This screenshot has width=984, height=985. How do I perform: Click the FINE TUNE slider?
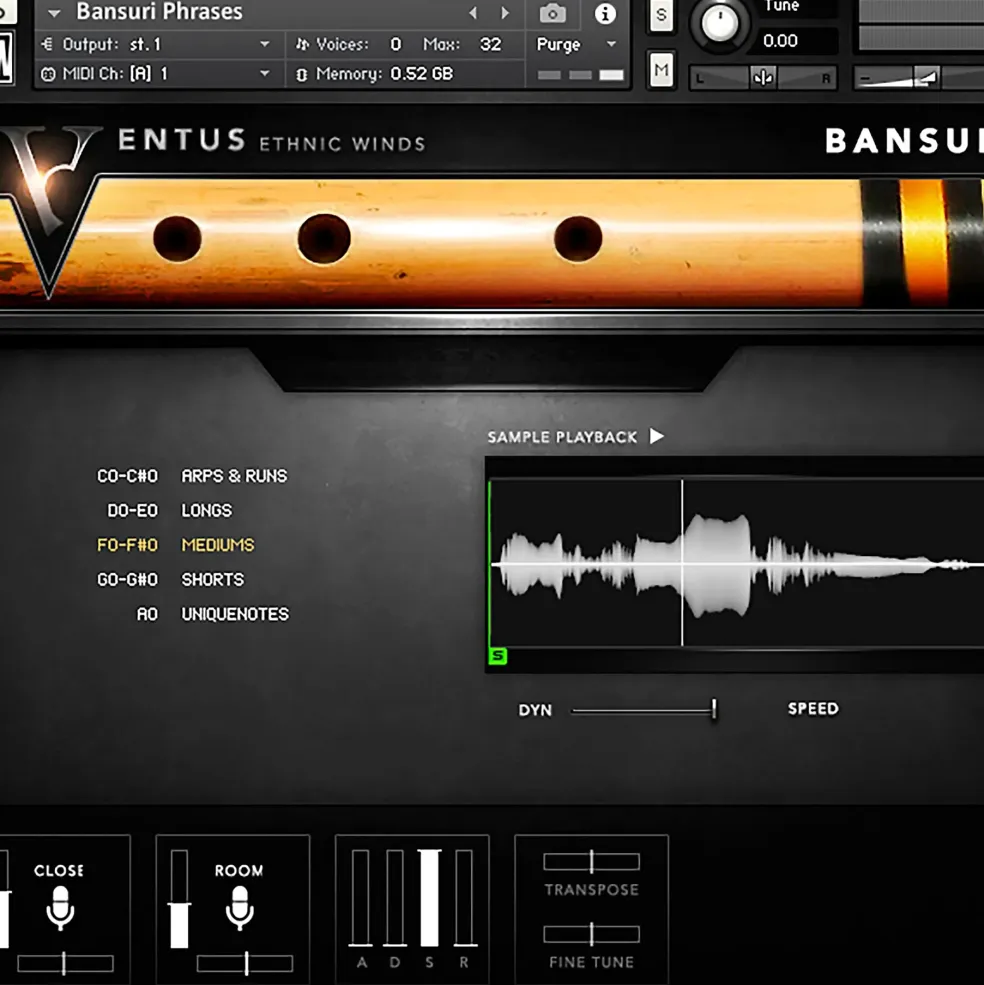pyautogui.click(x=591, y=934)
